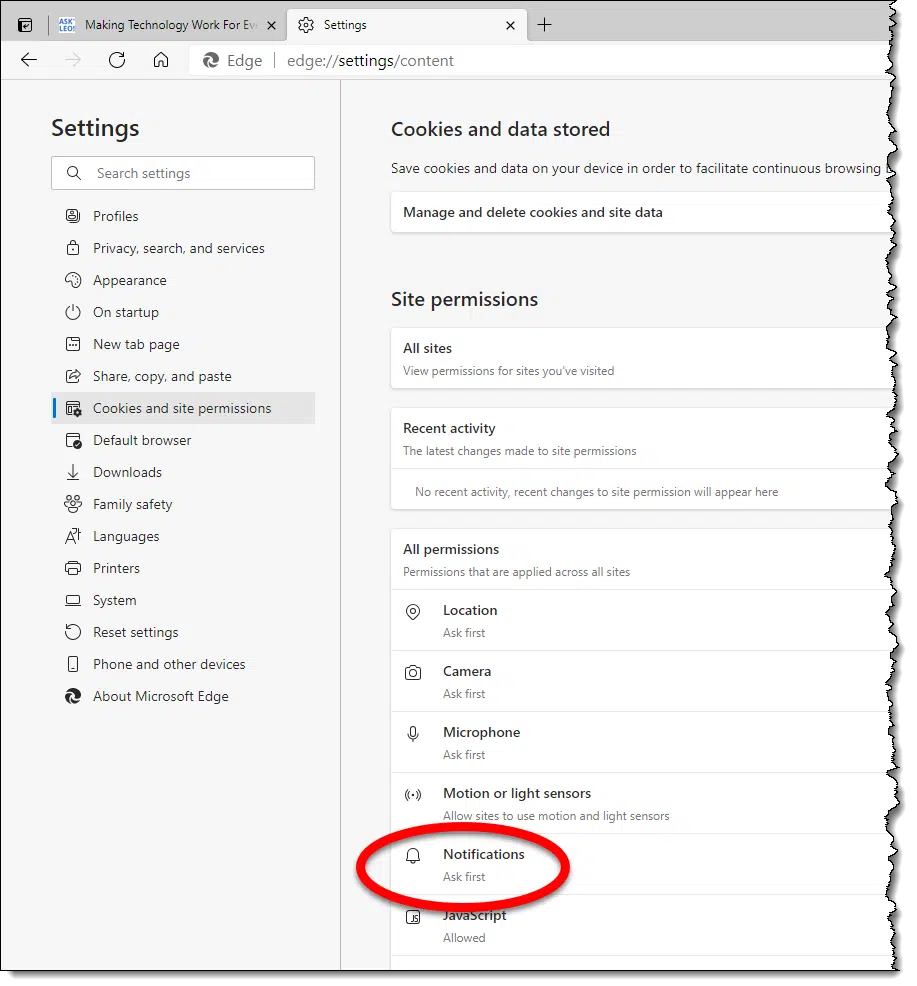Open Location permission settings
This screenshot has width=917, height=986.
pyautogui.click(x=640, y=621)
